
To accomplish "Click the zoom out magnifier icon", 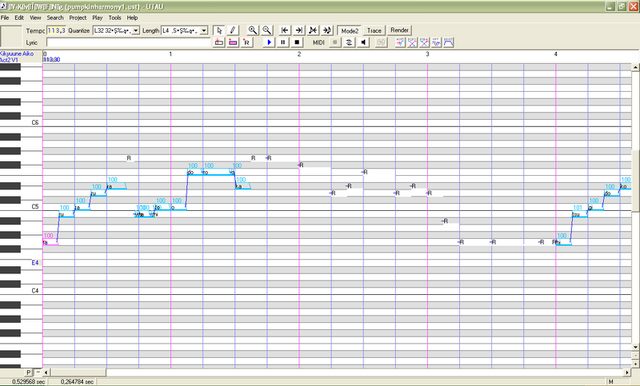I will (x=267, y=30).
